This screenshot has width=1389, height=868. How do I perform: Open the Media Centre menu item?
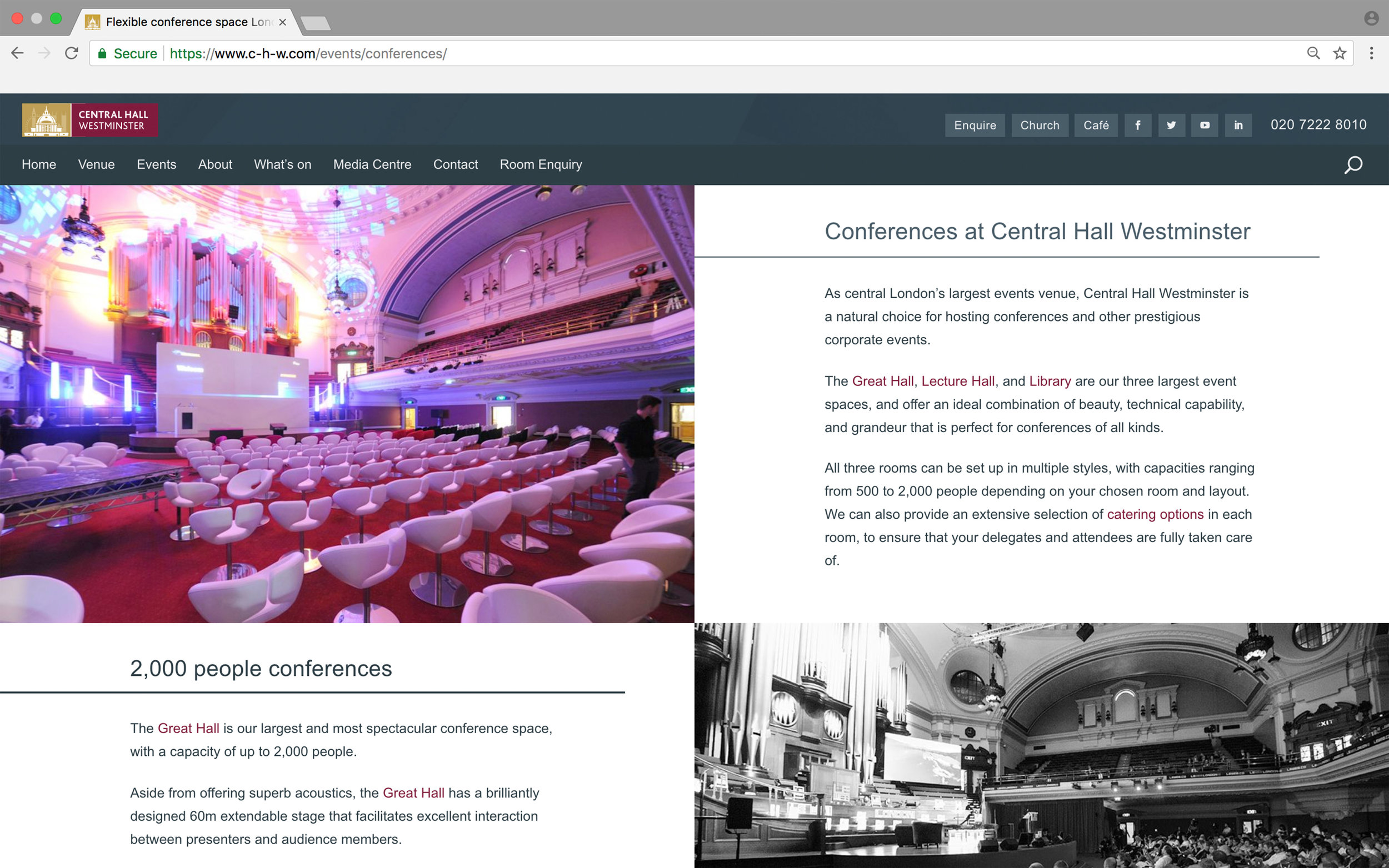click(x=372, y=164)
